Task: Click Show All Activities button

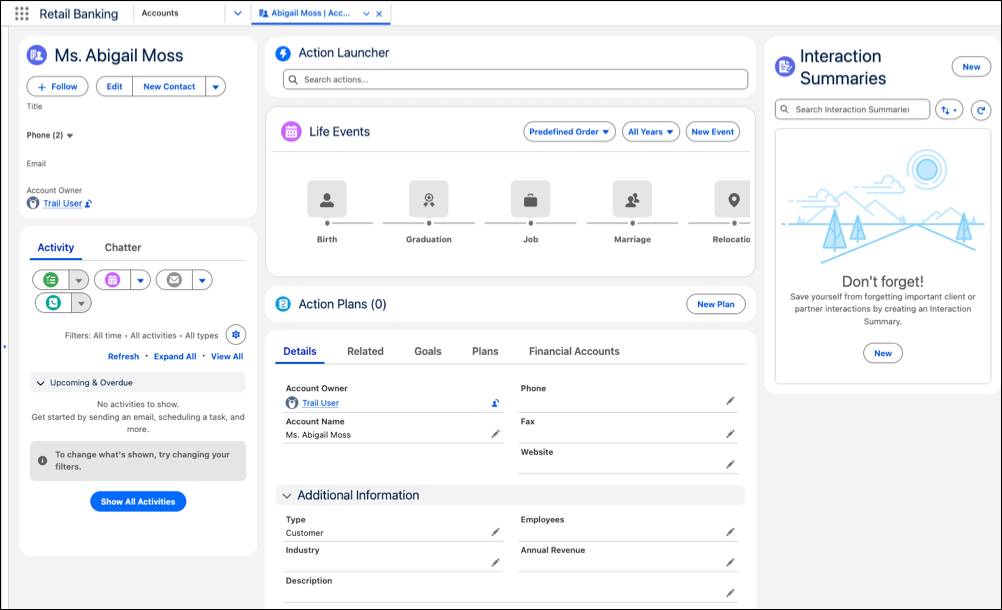Action: pos(138,501)
